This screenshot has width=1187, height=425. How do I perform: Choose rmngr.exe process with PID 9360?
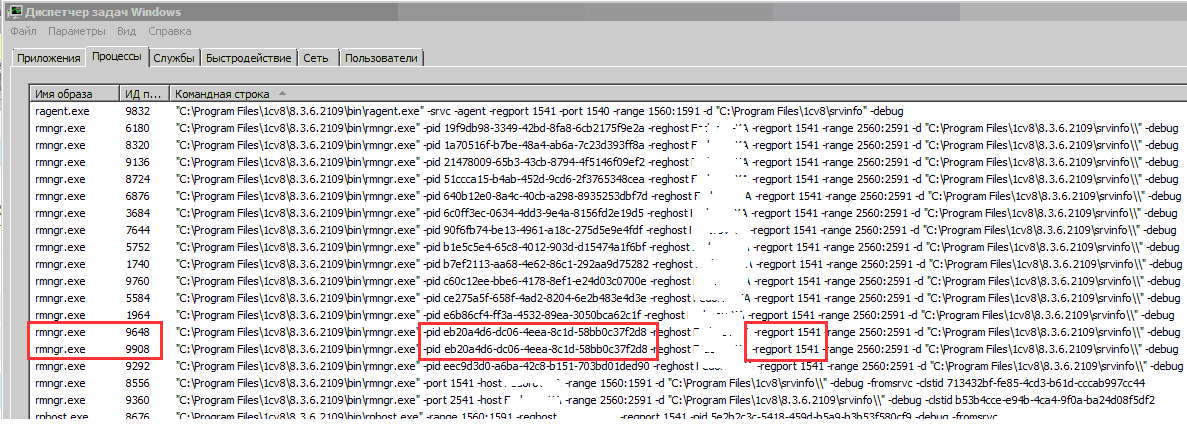(x=62, y=399)
